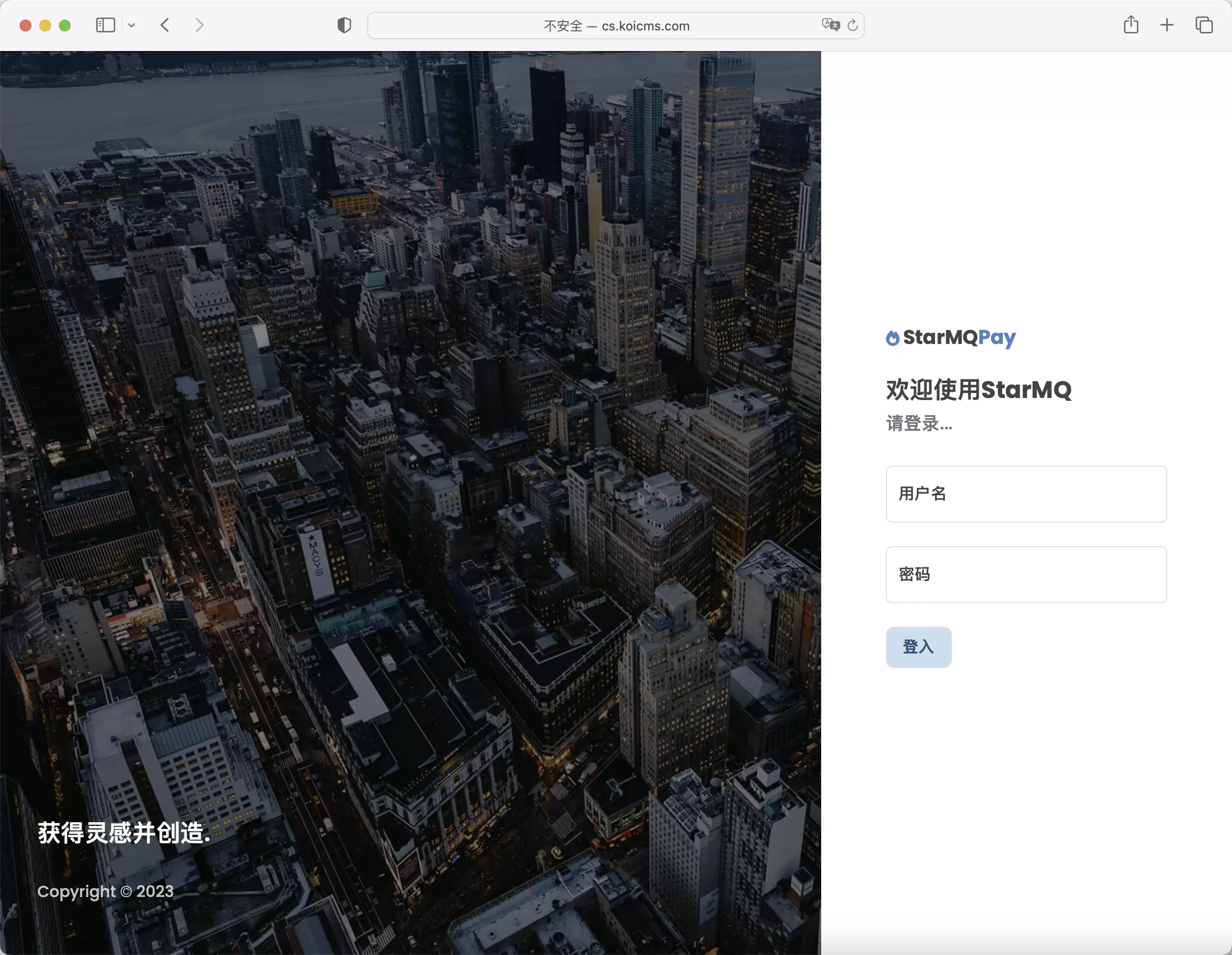1232x955 pixels.
Task: Go forward with the forward arrow
Action: [x=199, y=26]
